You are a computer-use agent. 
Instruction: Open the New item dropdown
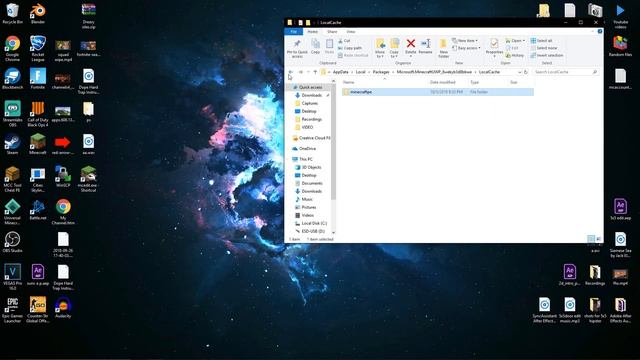(465, 41)
